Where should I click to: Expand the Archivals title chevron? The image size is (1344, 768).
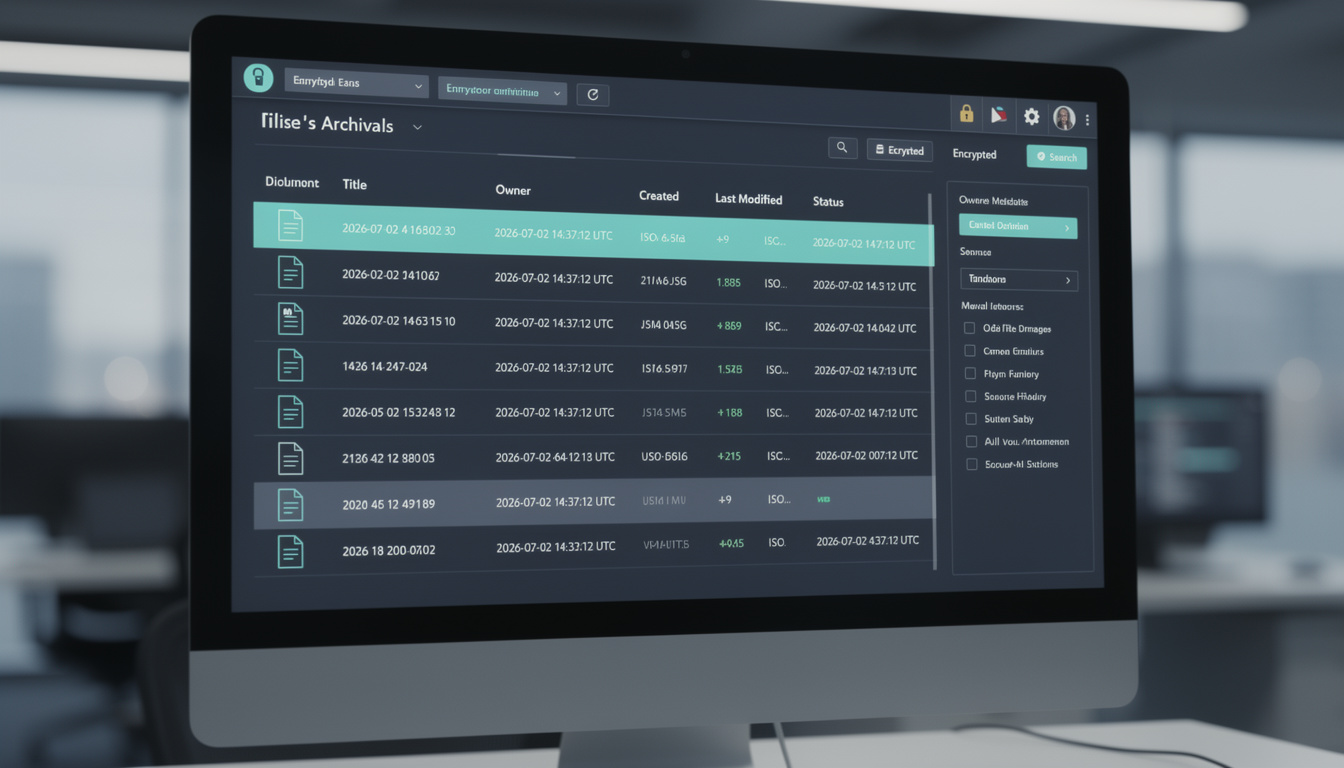point(418,128)
